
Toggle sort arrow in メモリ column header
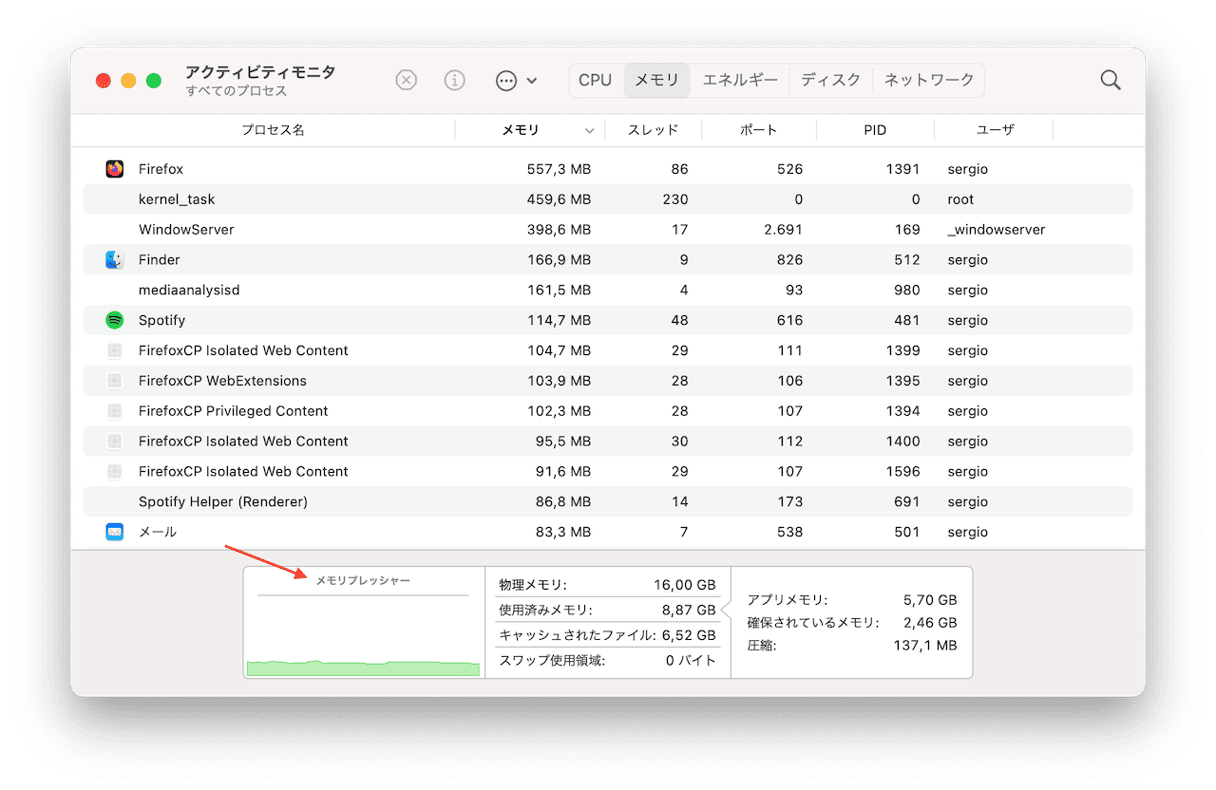[589, 131]
